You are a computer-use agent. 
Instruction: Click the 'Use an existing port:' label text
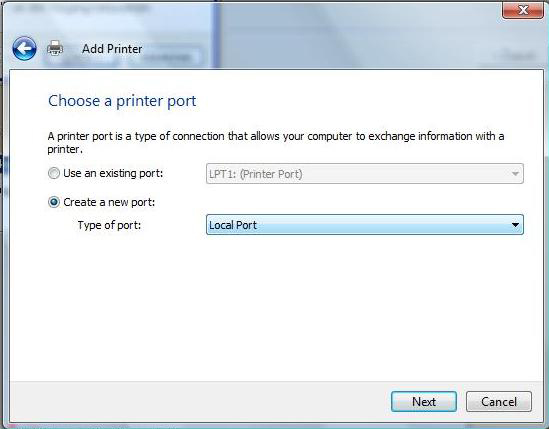click(x=113, y=173)
